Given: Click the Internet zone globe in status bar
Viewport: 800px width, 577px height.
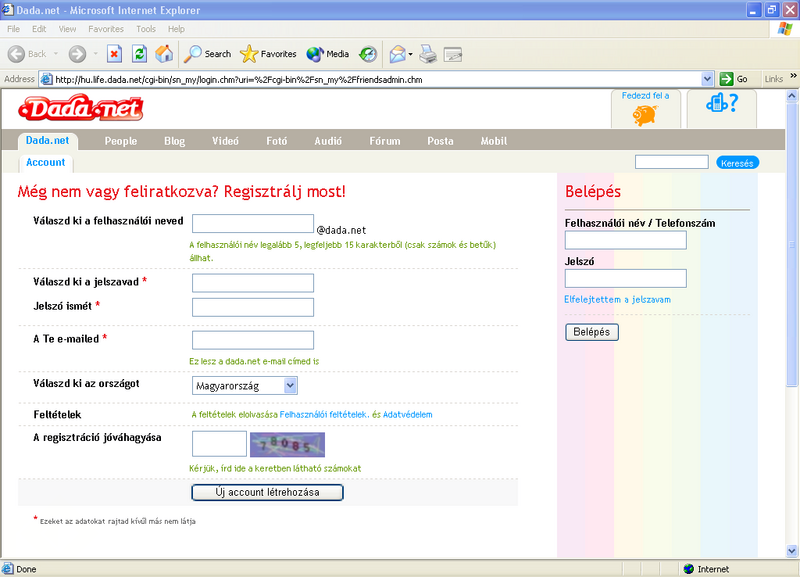Looking at the screenshot, I should (x=689, y=569).
